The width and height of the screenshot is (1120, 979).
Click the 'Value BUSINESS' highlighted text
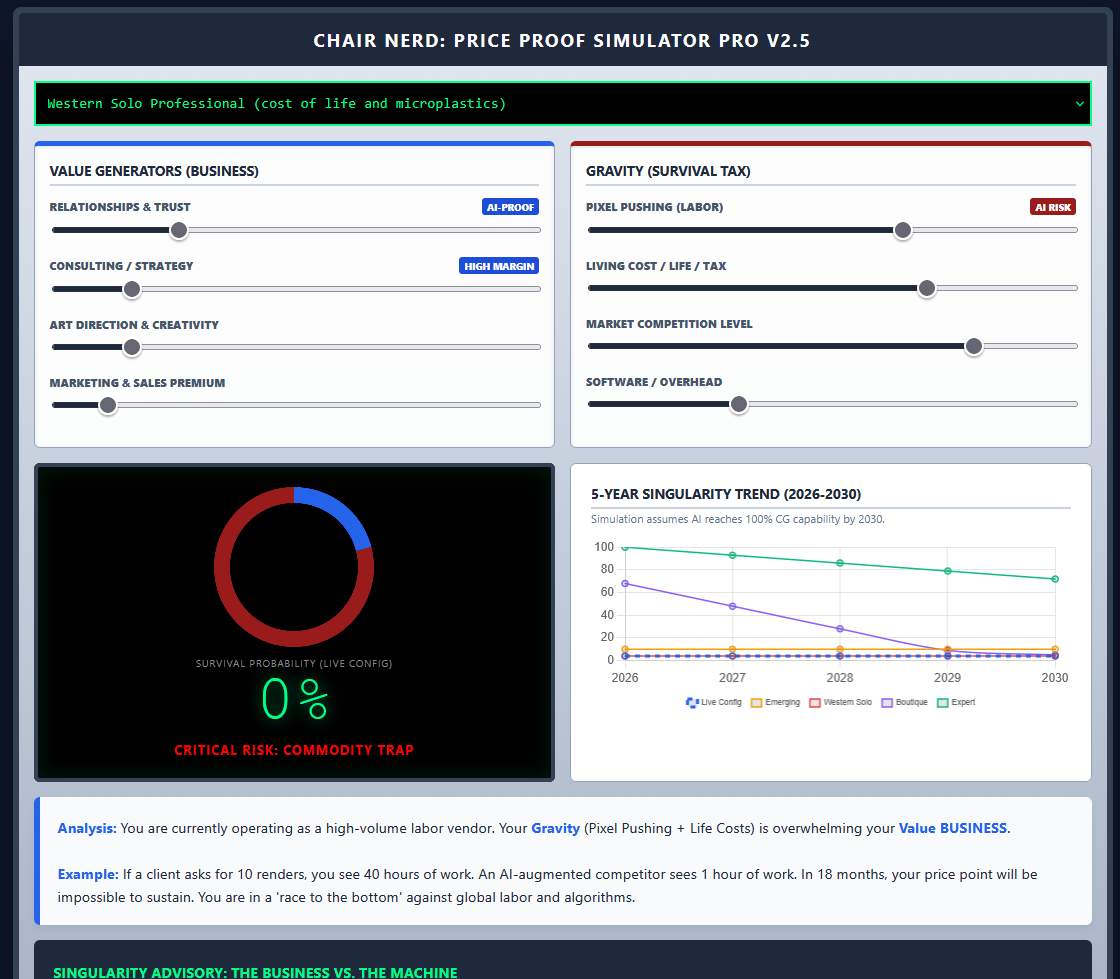click(x=953, y=828)
